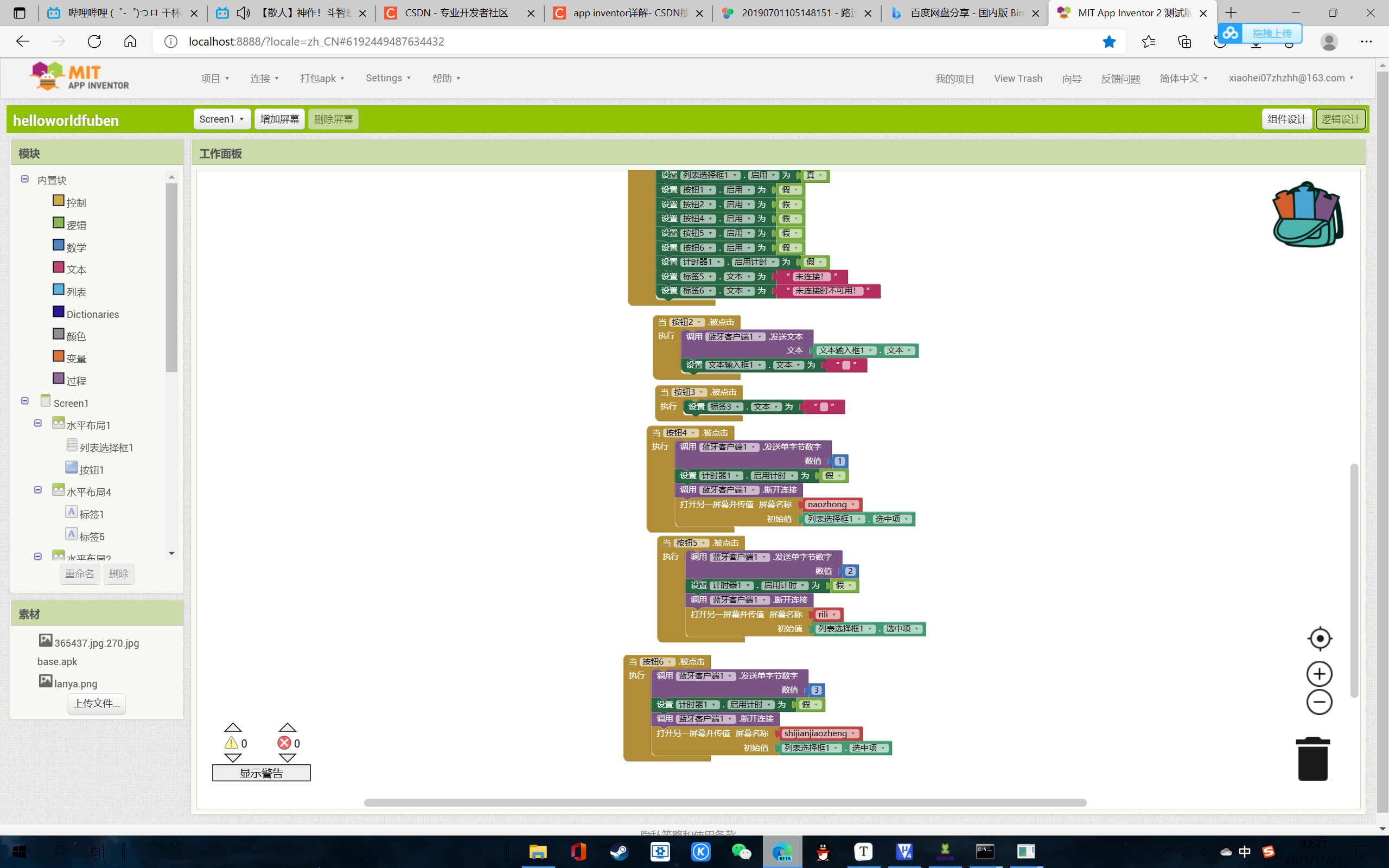Open the 帮助 menu
Viewport: 1389px width, 868px height.
447,78
